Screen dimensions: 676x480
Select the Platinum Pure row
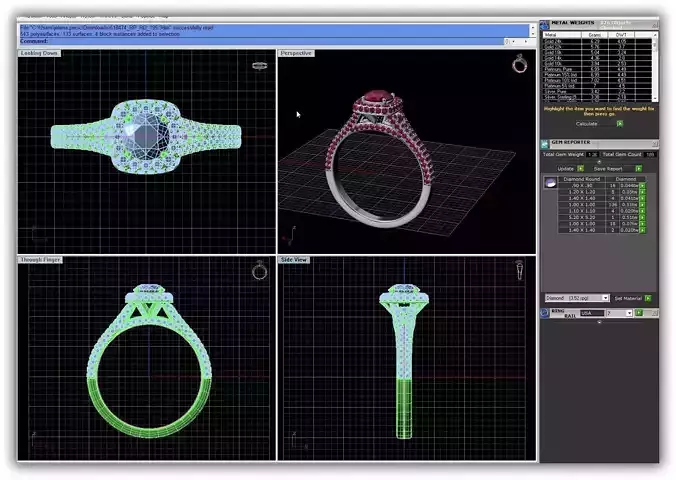598,69
